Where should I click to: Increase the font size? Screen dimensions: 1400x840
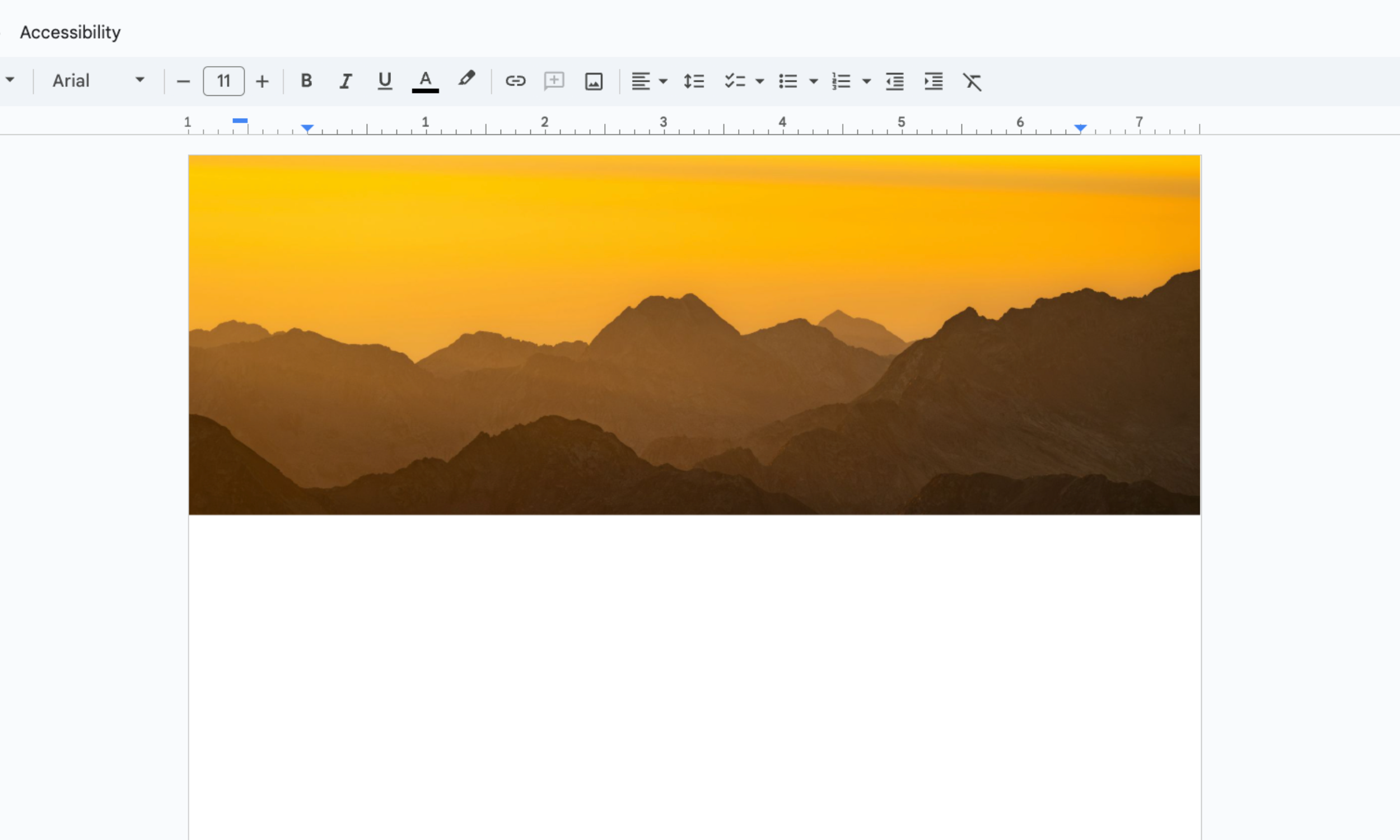tap(262, 81)
